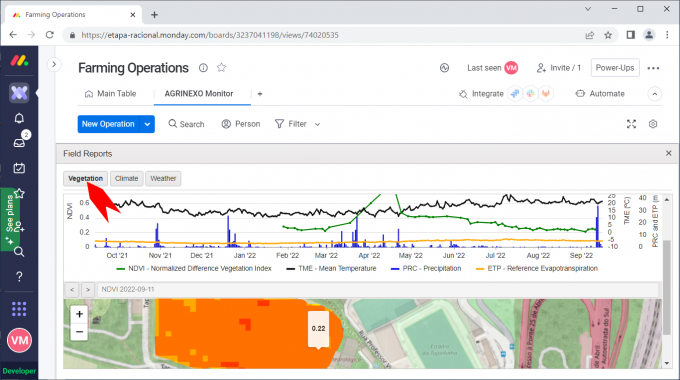Collapse board header chevron
Screen dimensions: 680x380
tap(654, 94)
